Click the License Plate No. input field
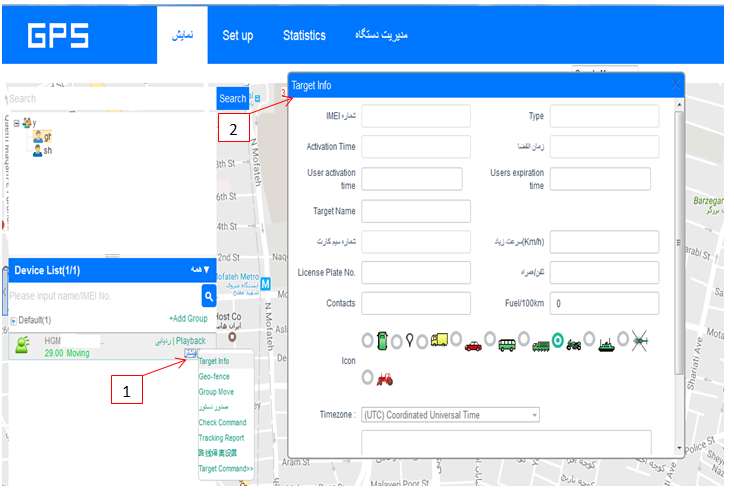 416,272
